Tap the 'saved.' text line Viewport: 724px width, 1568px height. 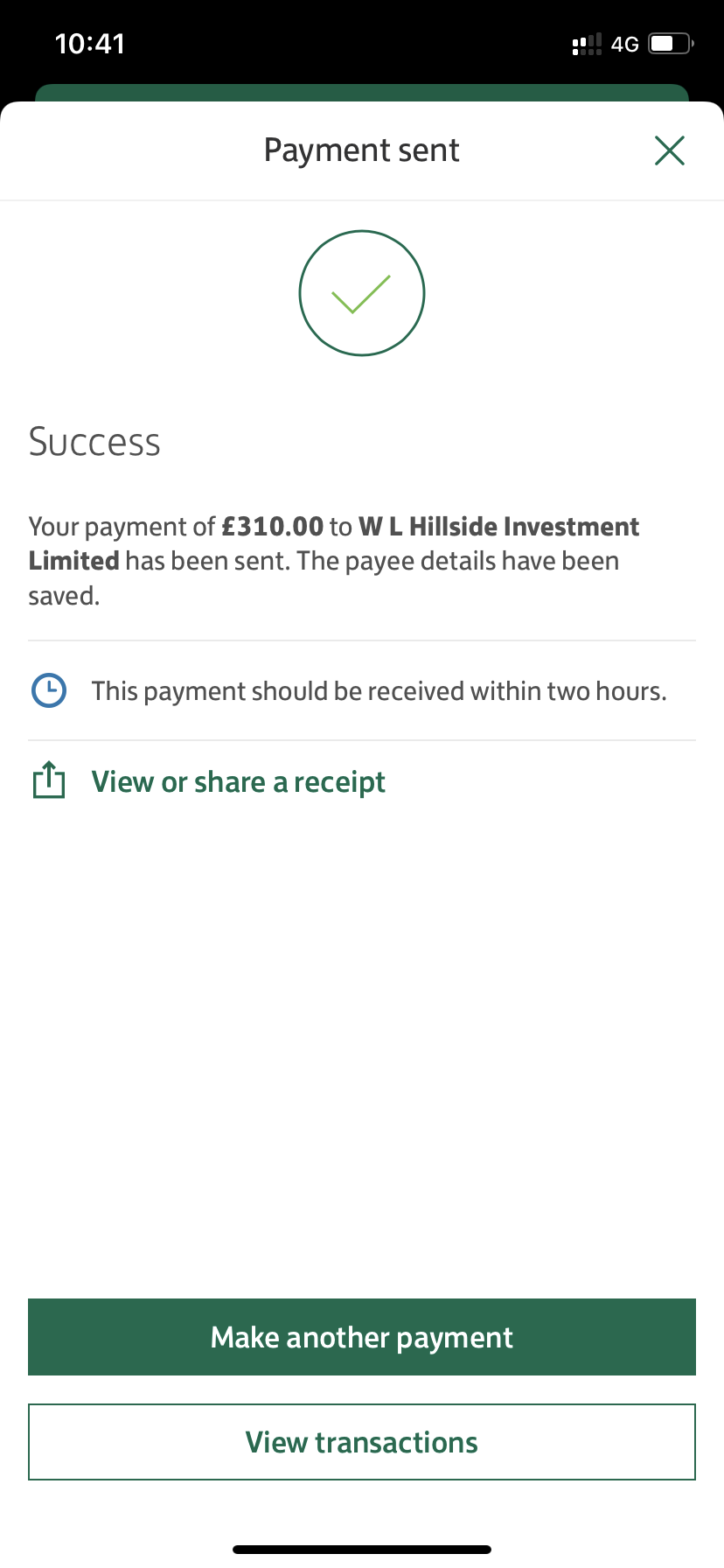[64, 596]
